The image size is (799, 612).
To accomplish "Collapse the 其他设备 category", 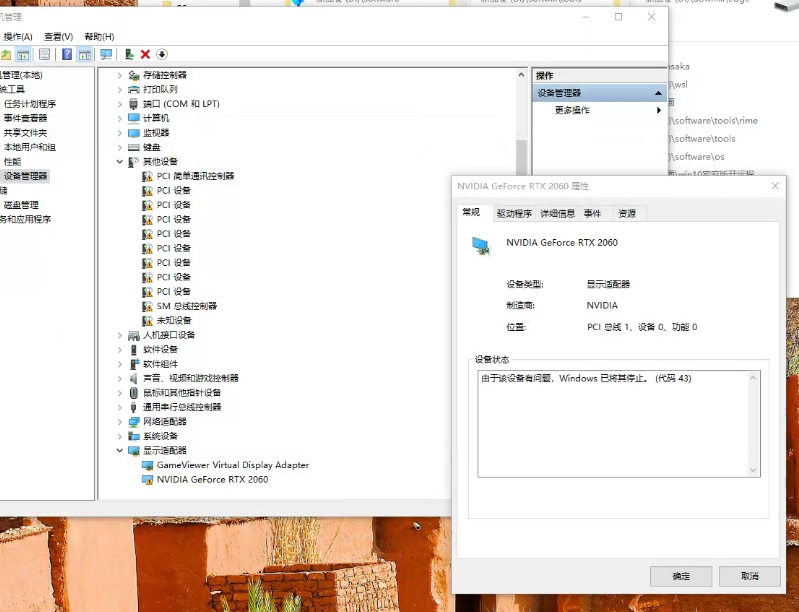I will point(120,162).
